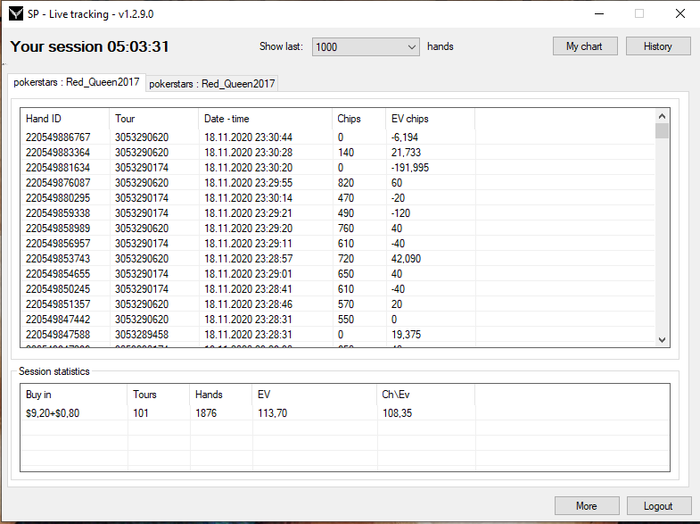Click the hand list scrollbar thumb
Image resolution: width=700 pixels, height=524 pixels.
pos(662,131)
